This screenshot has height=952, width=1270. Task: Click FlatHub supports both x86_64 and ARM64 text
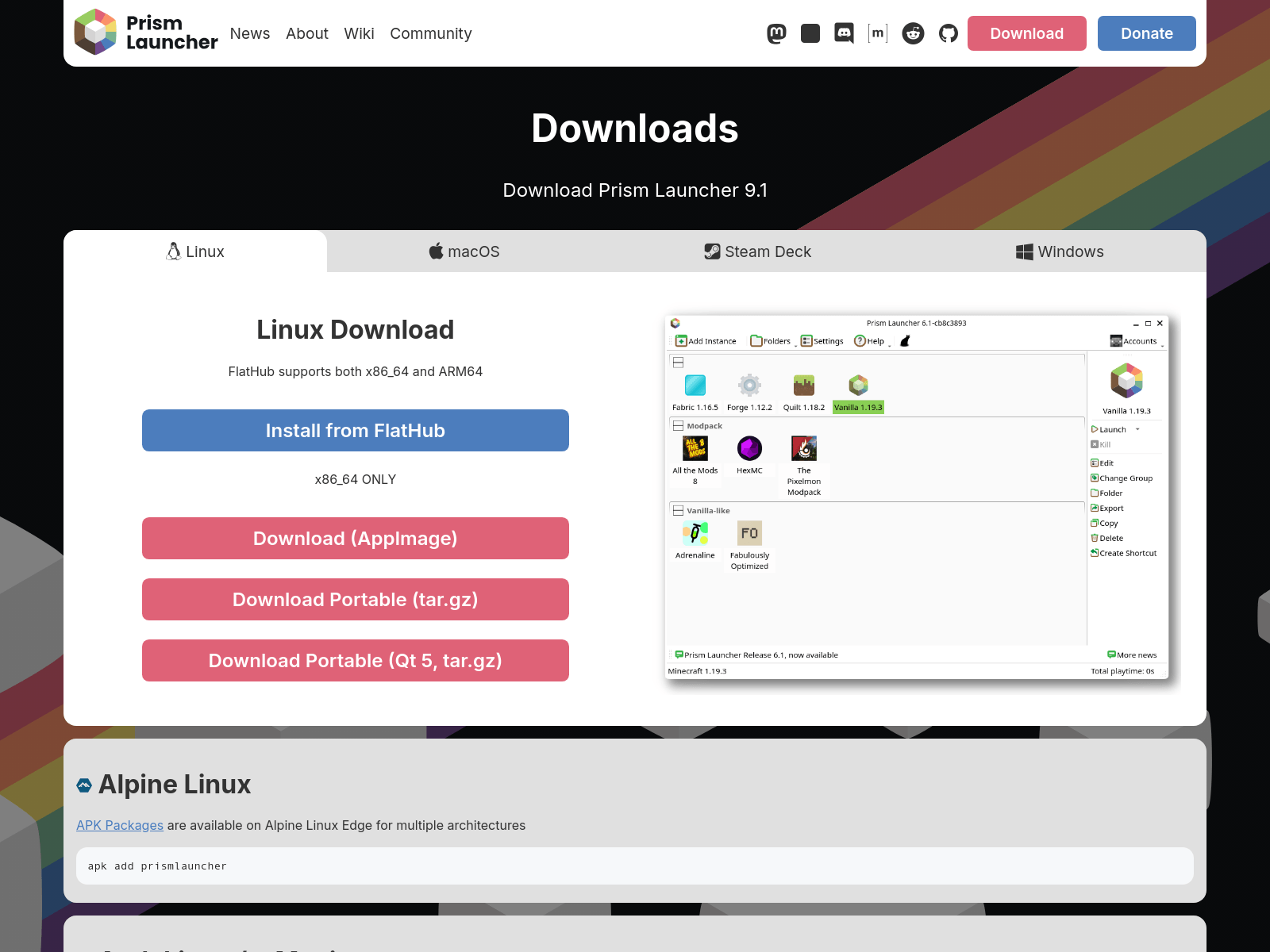[356, 371]
